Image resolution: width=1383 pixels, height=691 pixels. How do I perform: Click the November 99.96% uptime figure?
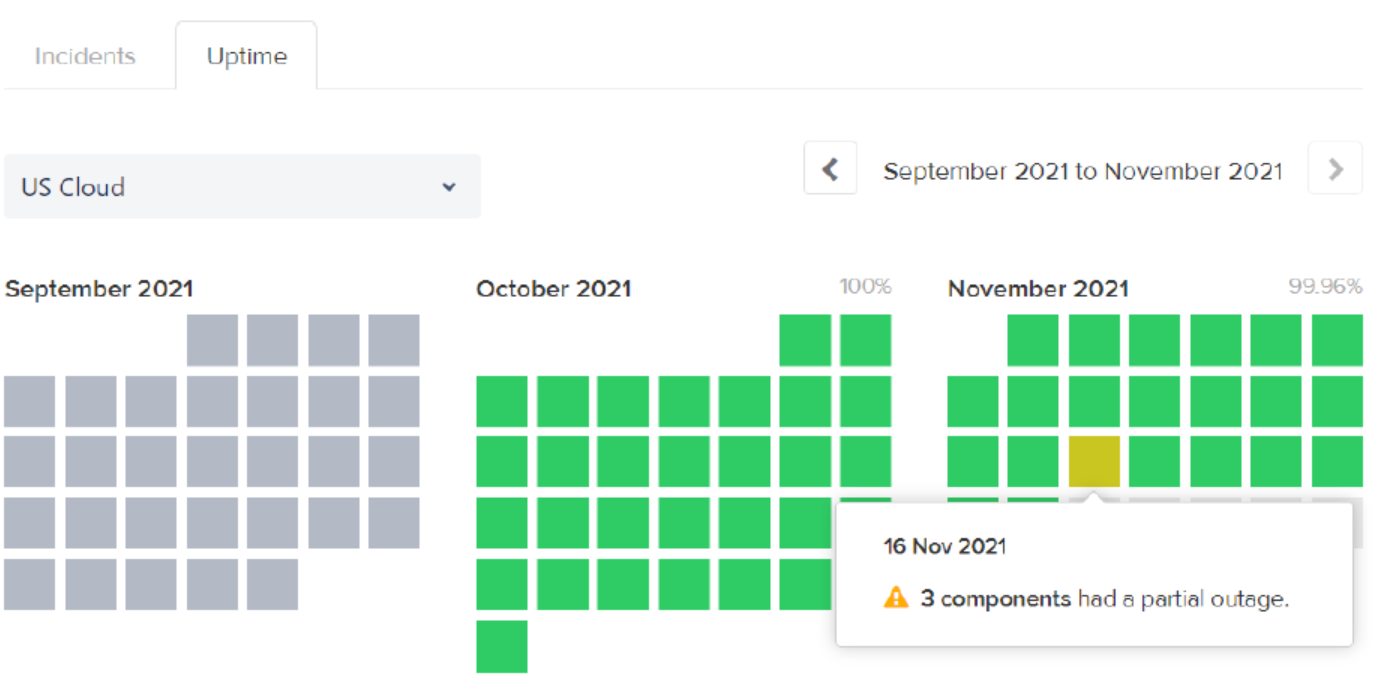(x=1325, y=287)
